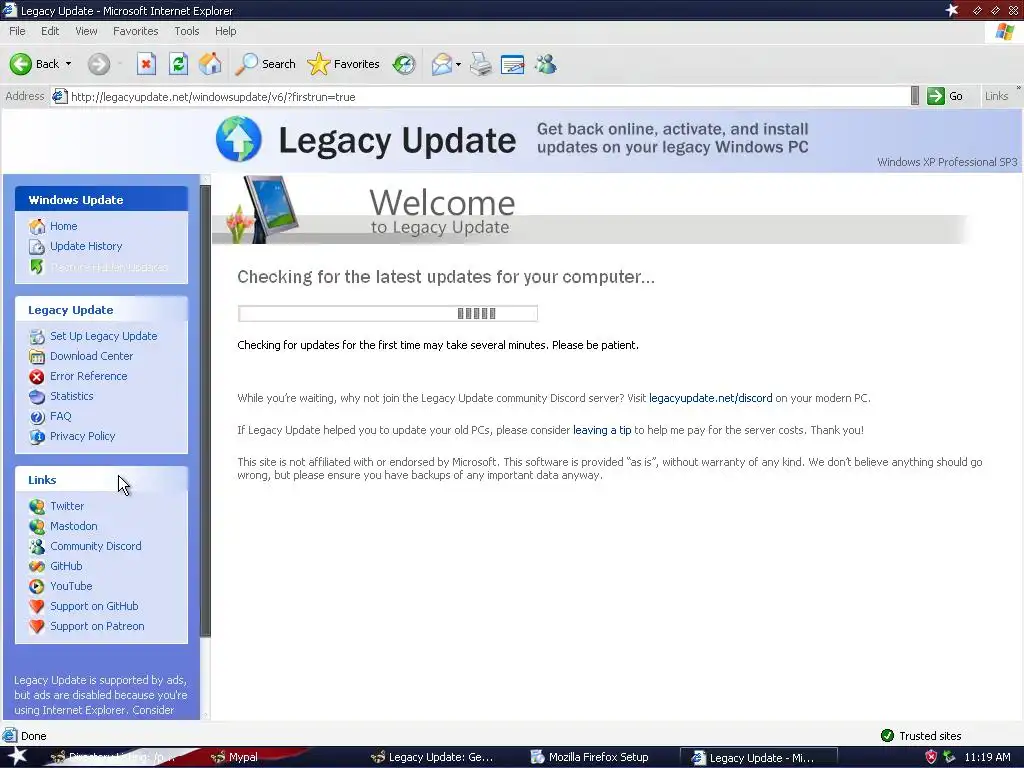Image resolution: width=1024 pixels, height=768 pixels.
Task: Open the Tools menu
Action: [x=187, y=31]
